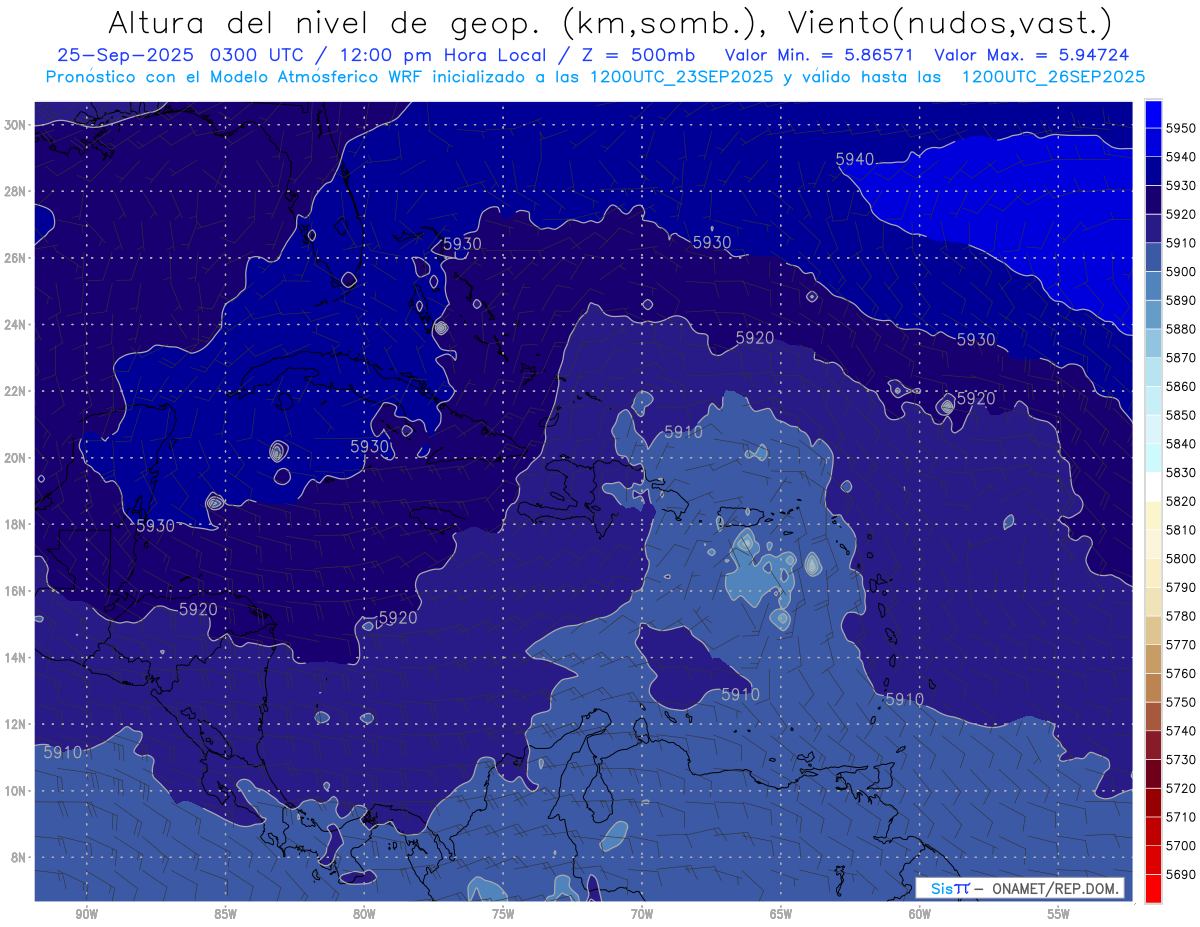1200x927 pixels.
Task: Select the 30N latitude axis label
Action: [x=16, y=125]
